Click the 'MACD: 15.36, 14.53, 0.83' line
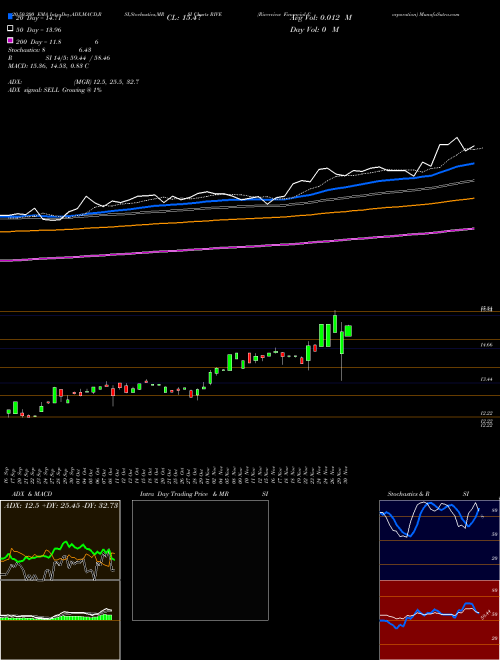The width and height of the screenshot is (500, 660). [48, 66]
